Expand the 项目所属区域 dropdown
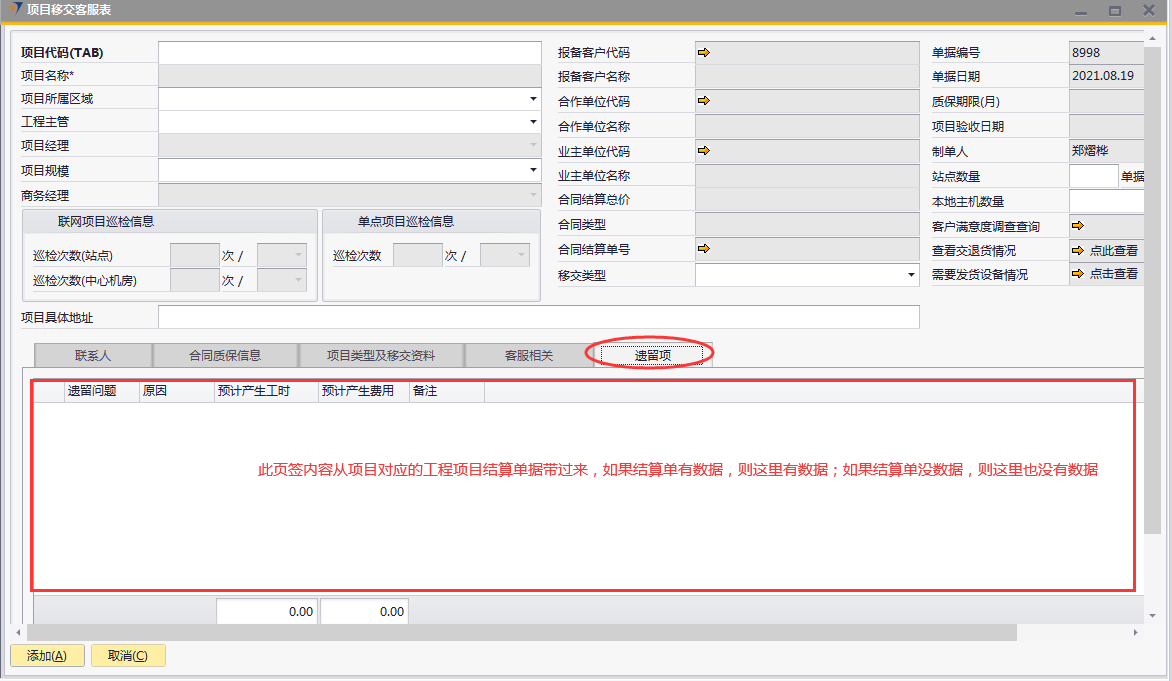Image resolution: width=1172 pixels, height=681 pixels. click(533, 98)
